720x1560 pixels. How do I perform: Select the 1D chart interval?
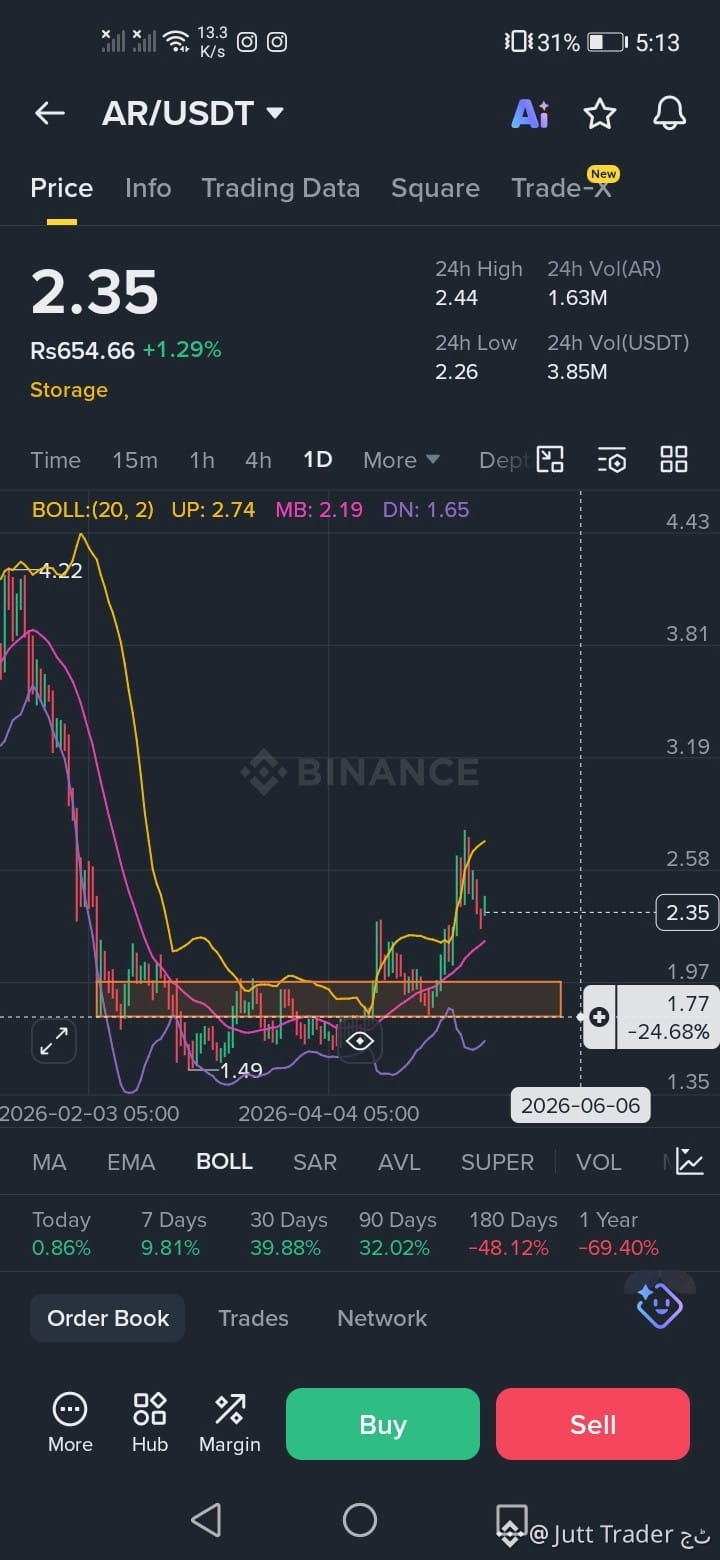point(317,460)
